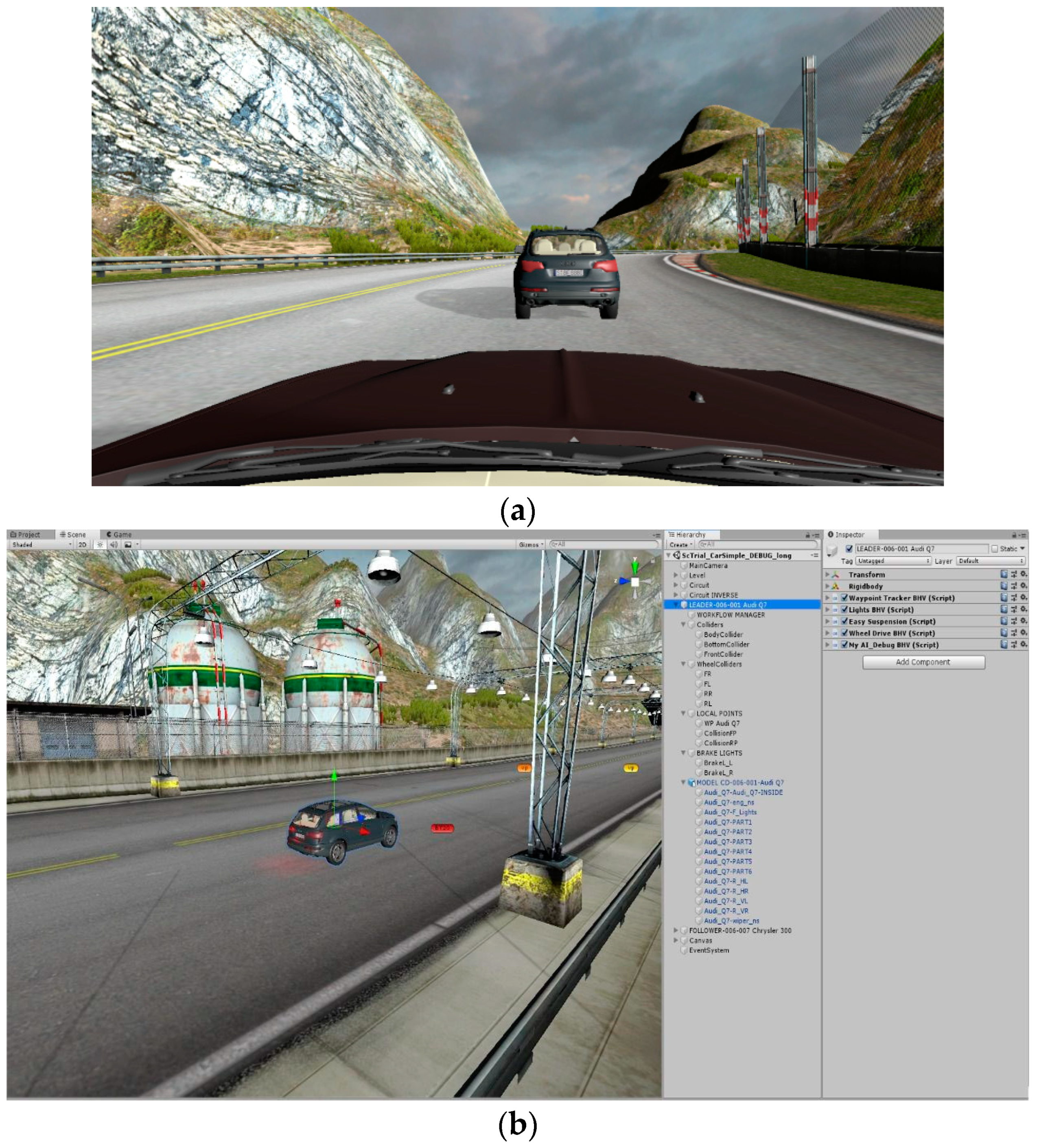Screen dimensions: 1037x1148
Task: Switch to the Game tab
Action: coord(119,534)
